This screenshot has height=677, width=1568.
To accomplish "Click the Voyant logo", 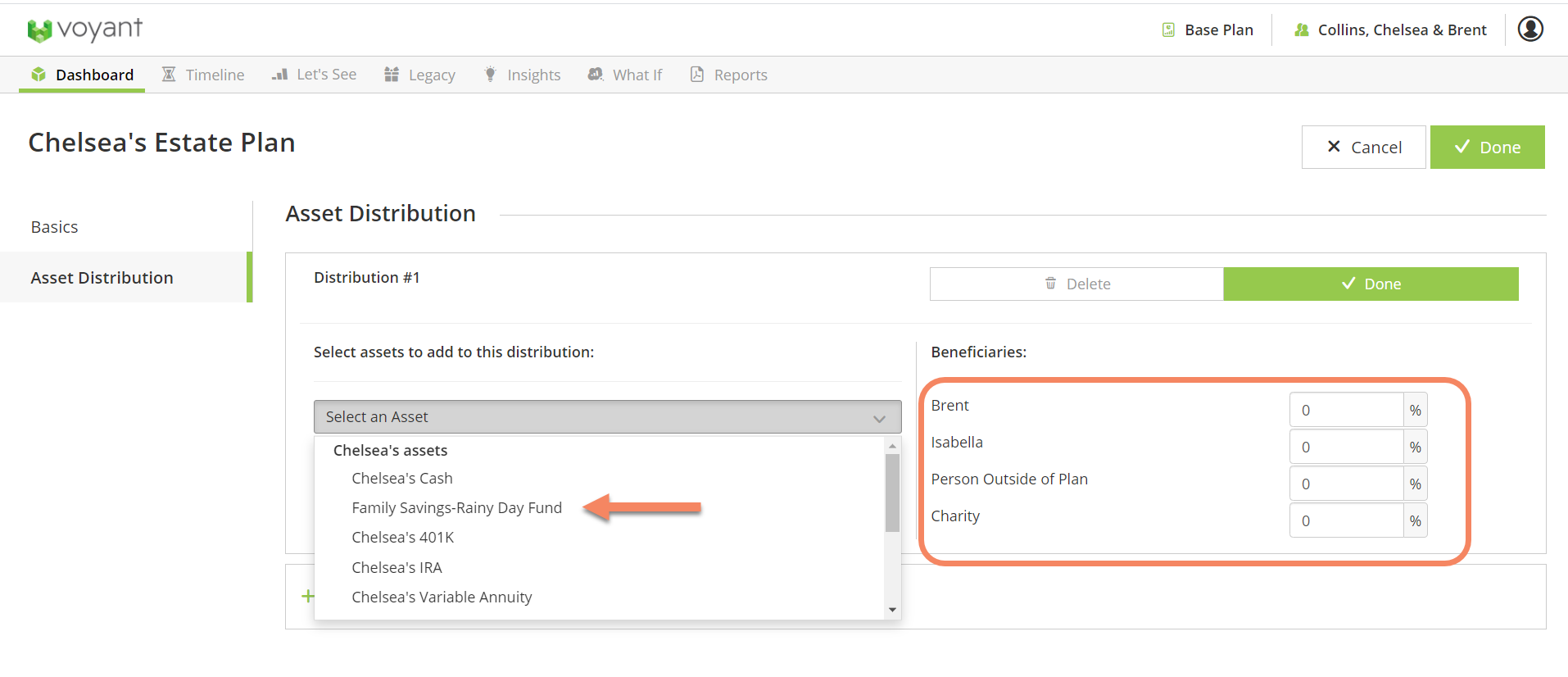I will (84, 30).
